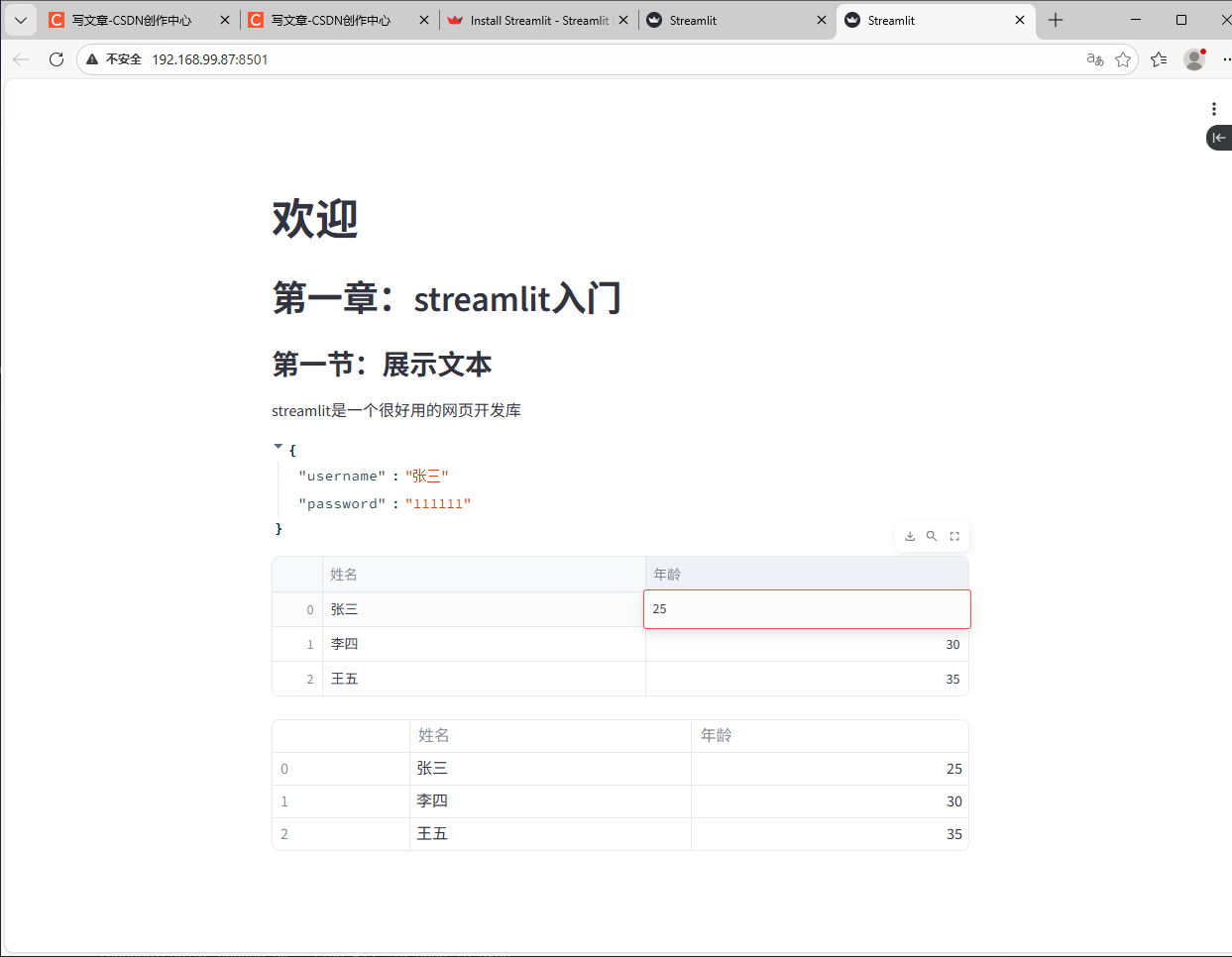Minimize the browser window

coord(1136,20)
